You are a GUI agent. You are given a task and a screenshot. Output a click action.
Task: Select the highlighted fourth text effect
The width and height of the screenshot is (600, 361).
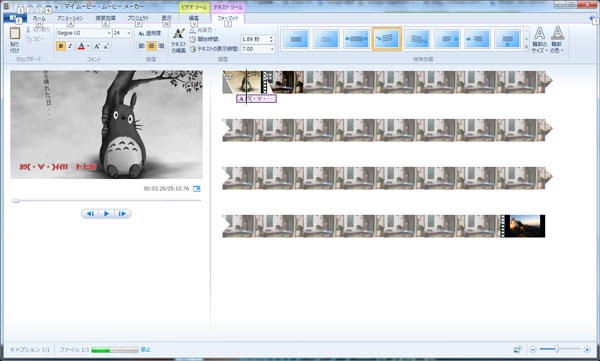tap(386, 39)
